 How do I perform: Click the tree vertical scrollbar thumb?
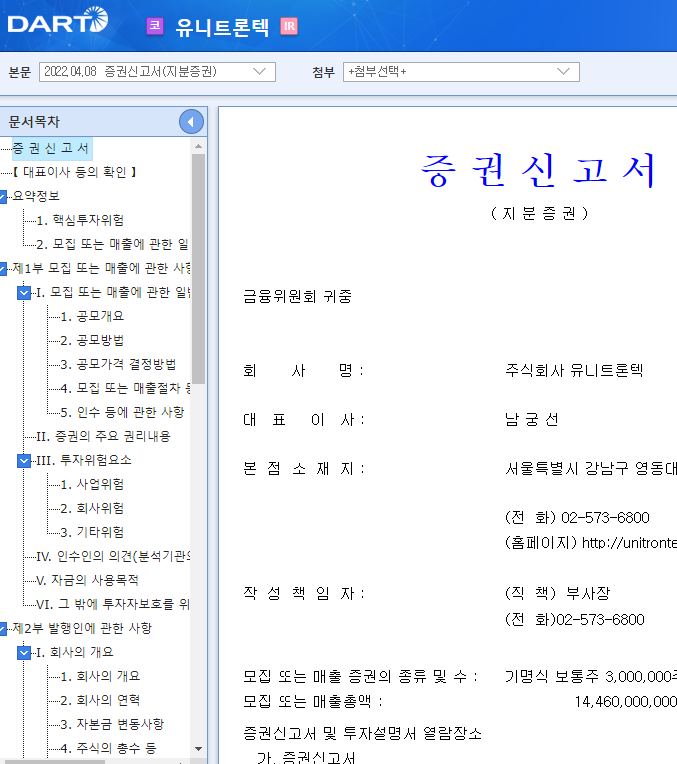[x=198, y=269]
